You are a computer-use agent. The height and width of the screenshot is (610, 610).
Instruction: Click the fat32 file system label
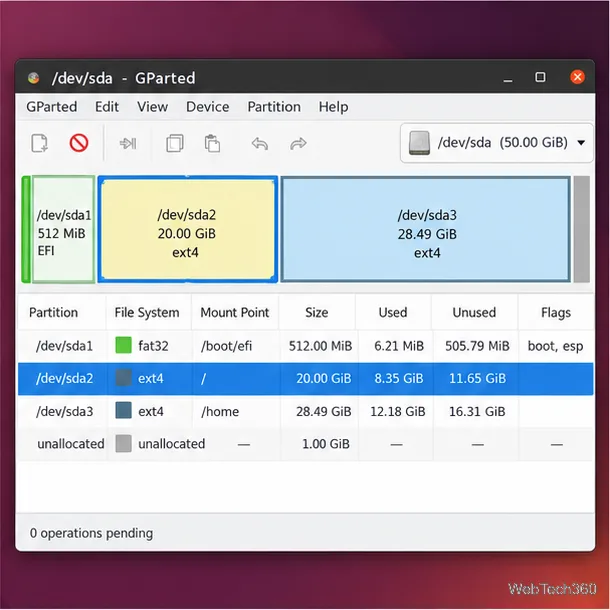153,346
